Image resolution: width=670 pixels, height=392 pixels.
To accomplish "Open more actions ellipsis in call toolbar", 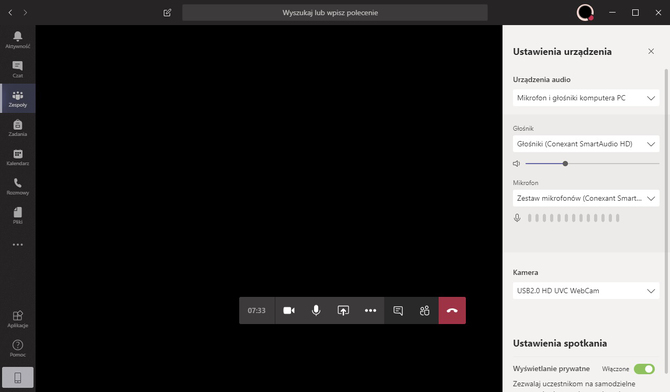I will point(370,310).
